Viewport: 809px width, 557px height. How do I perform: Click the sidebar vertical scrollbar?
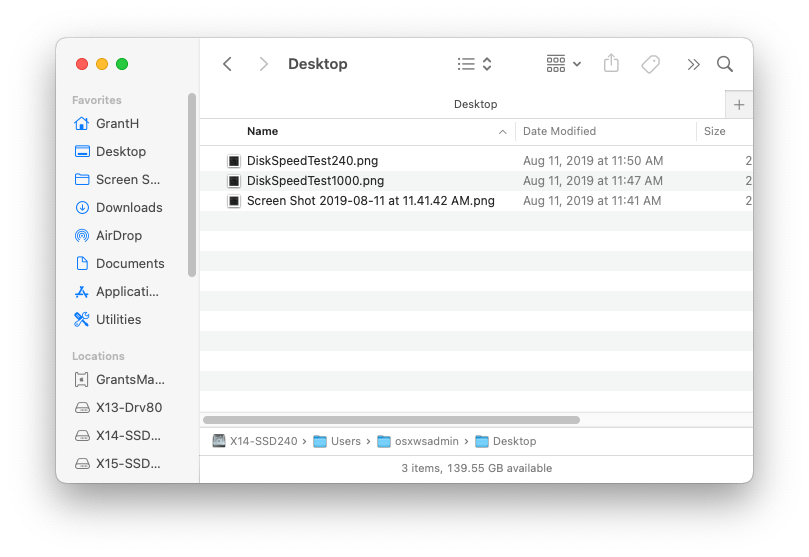click(192, 185)
